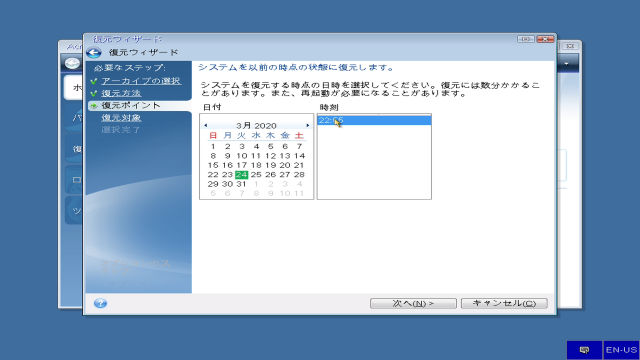640x360 pixels.
Task: Maximize the 復元ウィザード window
Action: pos(526,39)
